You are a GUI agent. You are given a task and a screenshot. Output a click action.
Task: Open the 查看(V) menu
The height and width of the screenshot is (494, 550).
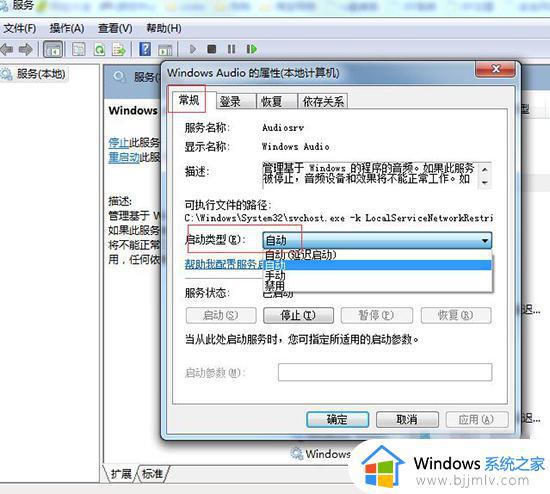[x=115, y=28]
